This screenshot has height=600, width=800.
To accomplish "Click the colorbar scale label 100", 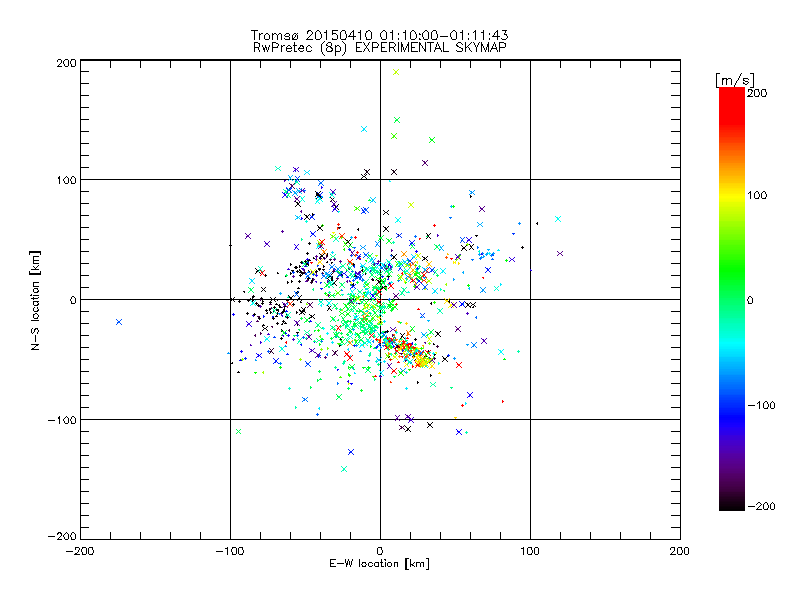I will coord(757,195).
